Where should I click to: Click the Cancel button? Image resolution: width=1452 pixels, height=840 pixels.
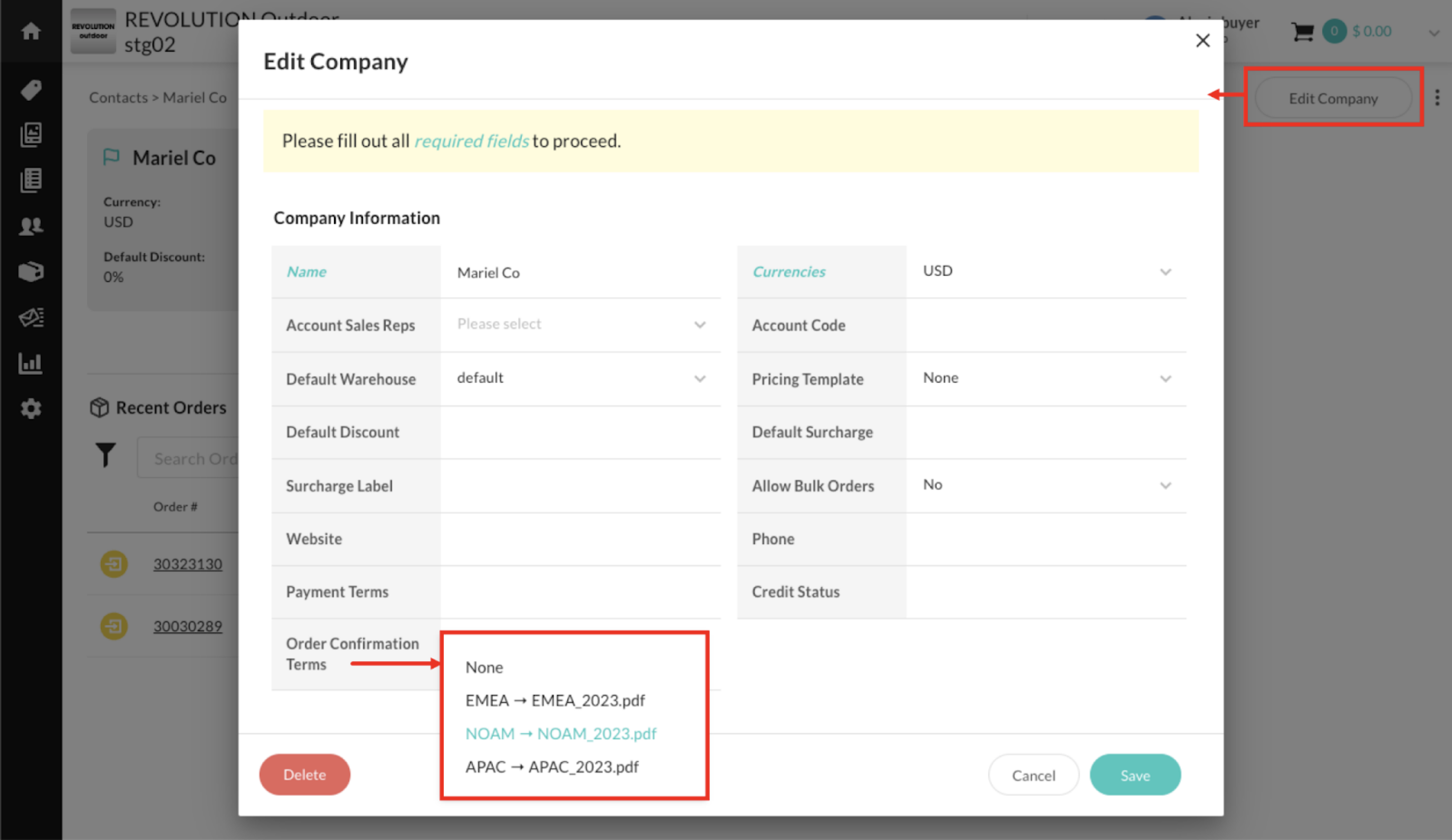(x=1033, y=775)
